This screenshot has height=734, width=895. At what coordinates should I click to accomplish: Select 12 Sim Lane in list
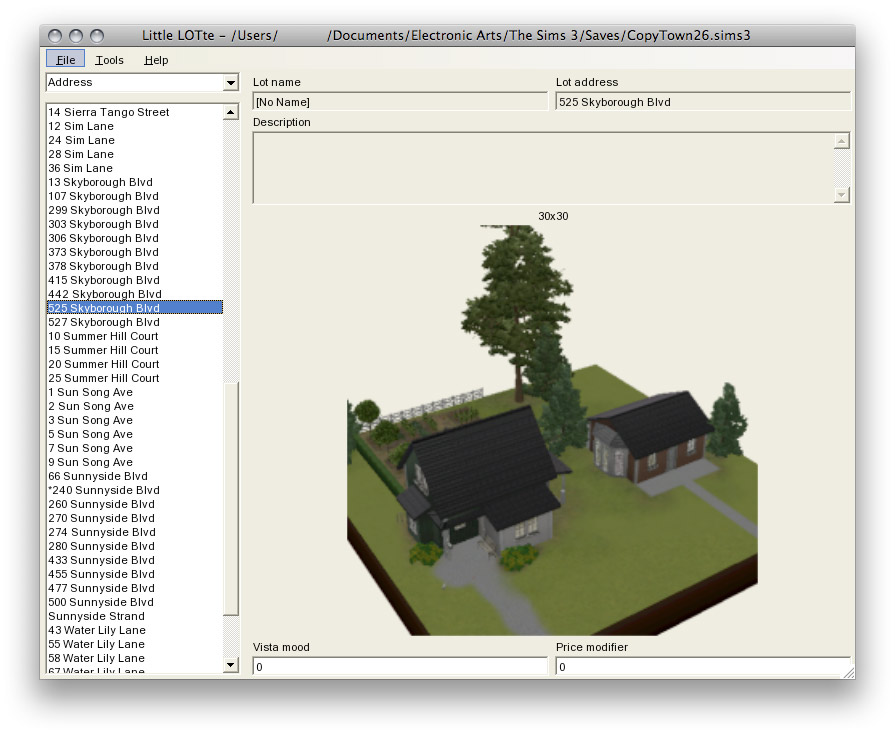[135, 126]
